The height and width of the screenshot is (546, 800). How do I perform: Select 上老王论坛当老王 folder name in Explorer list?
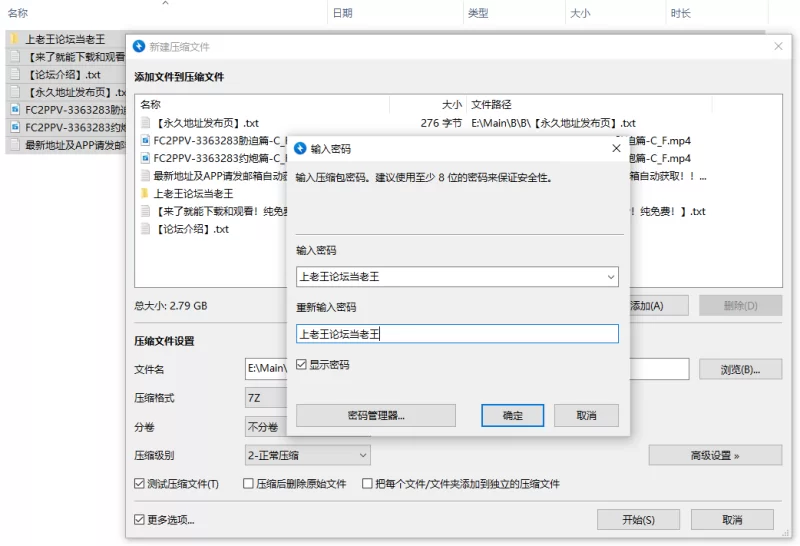tap(65, 39)
